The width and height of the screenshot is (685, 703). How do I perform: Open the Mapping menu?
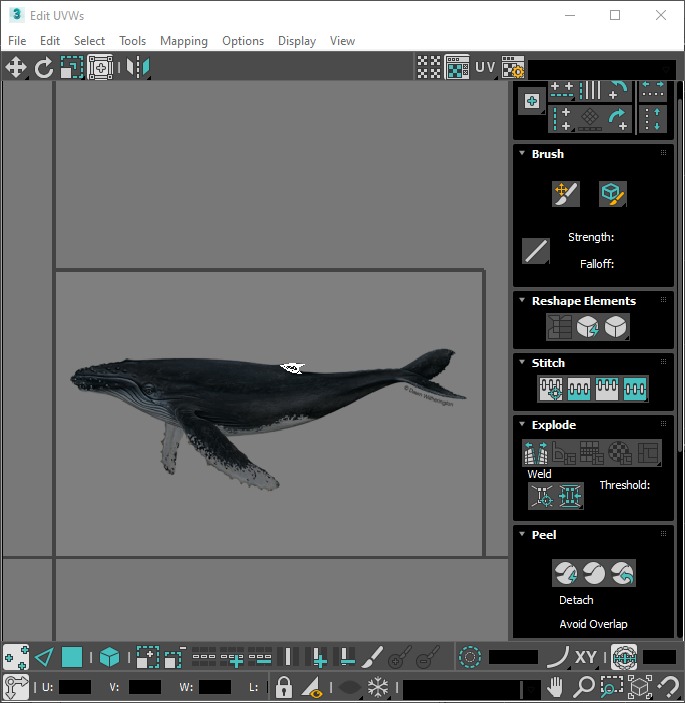tap(184, 41)
